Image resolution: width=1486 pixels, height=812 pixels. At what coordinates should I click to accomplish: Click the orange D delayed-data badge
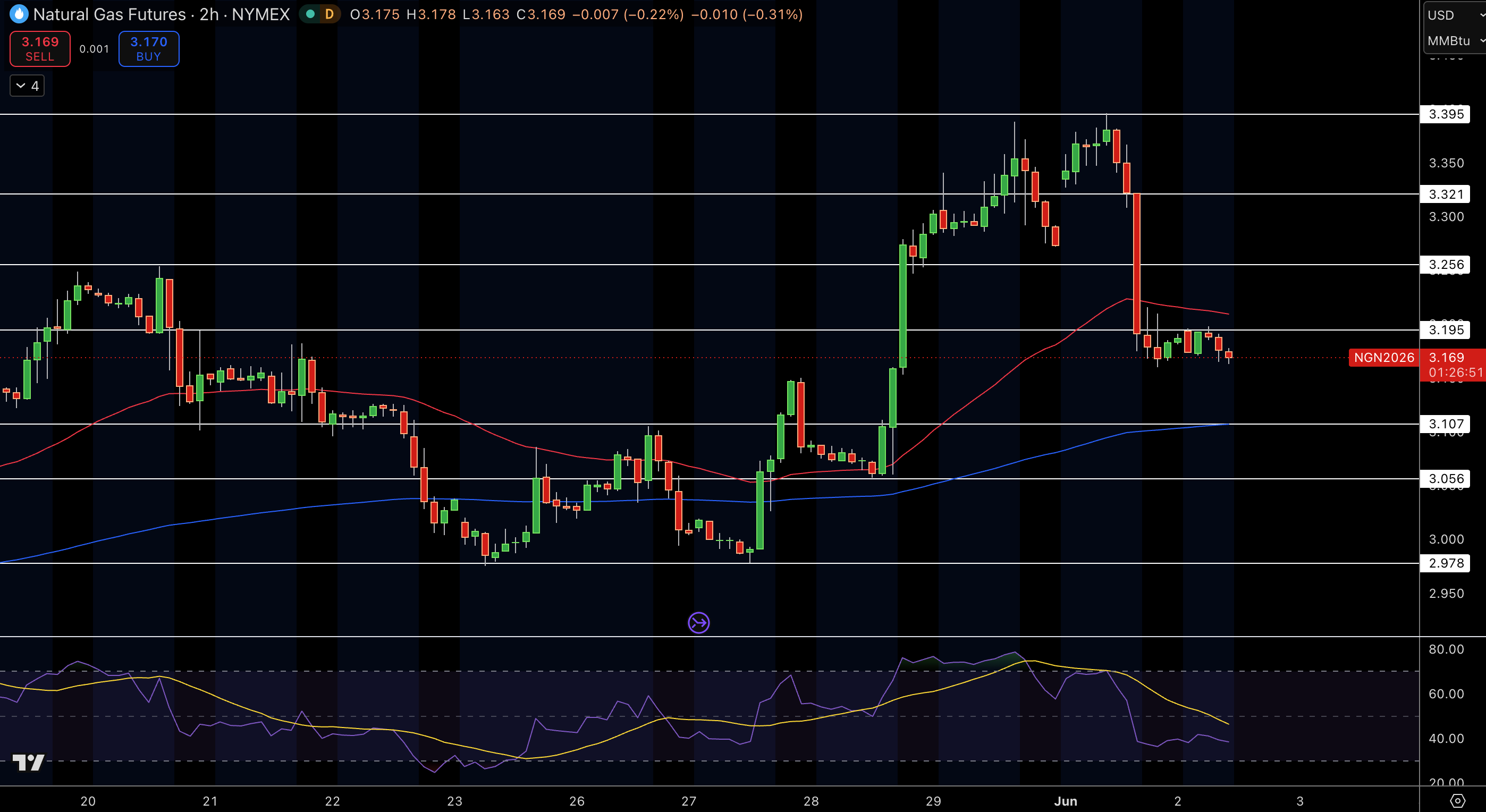330,14
